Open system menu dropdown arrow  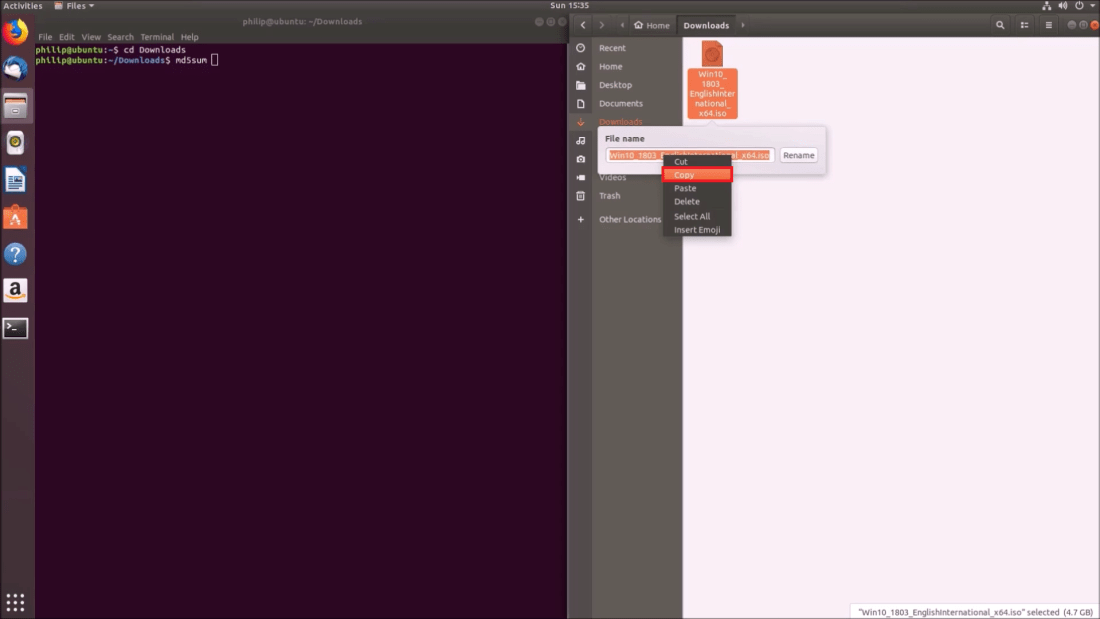coord(1092,6)
